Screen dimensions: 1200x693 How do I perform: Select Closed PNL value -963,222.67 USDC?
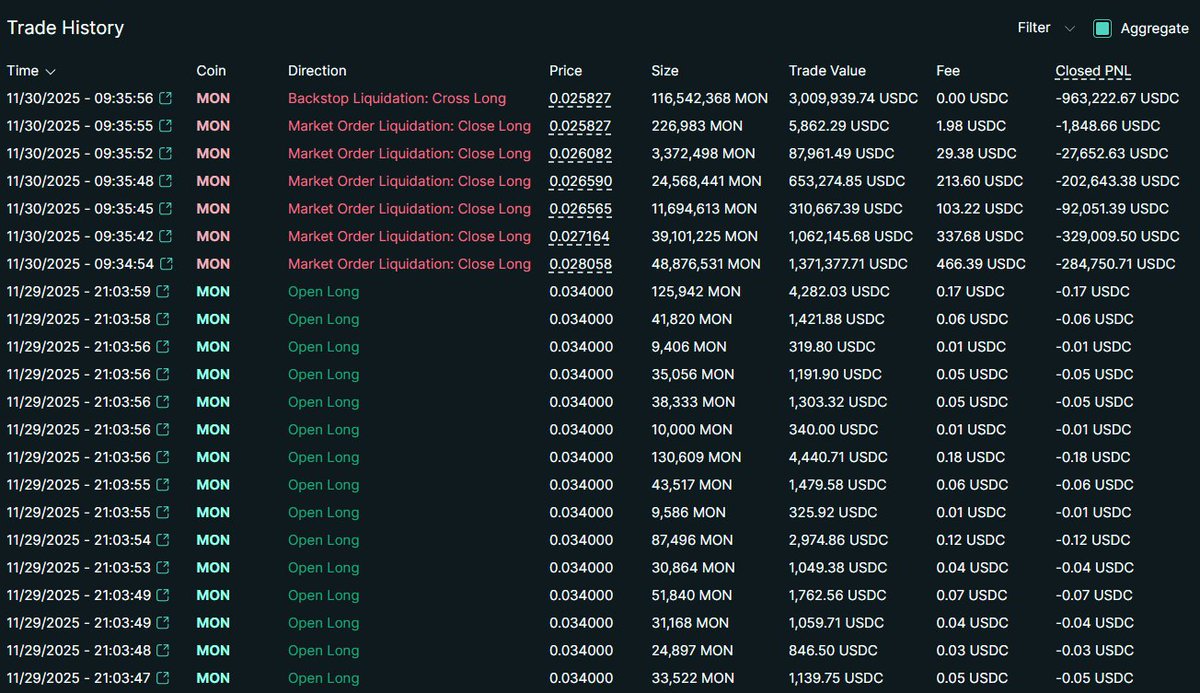click(x=1117, y=98)
